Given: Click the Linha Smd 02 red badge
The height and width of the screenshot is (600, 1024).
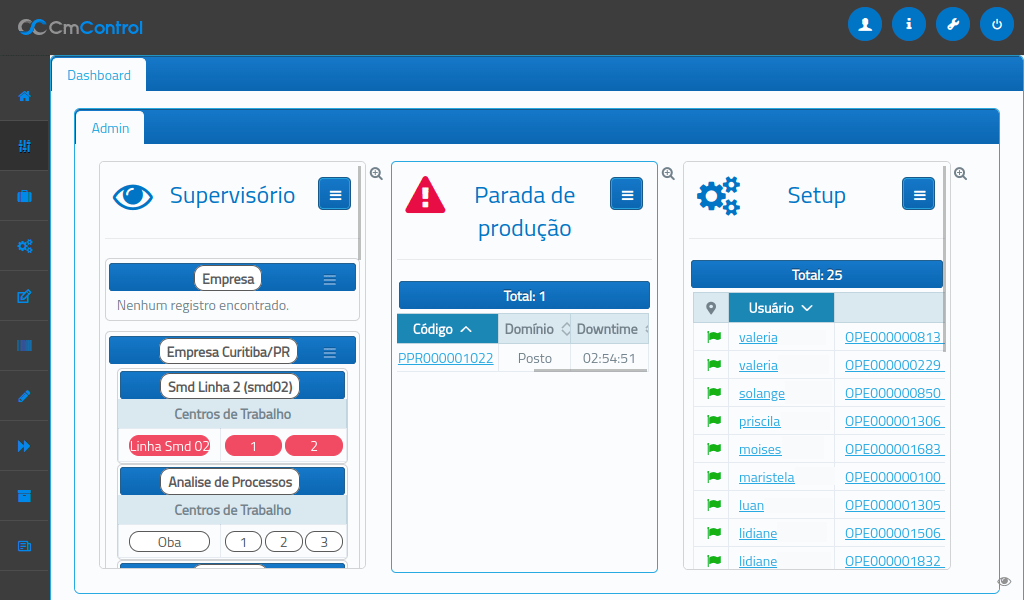Looking at the screenshot, I should pyautogui.click(x=169, y=446).
